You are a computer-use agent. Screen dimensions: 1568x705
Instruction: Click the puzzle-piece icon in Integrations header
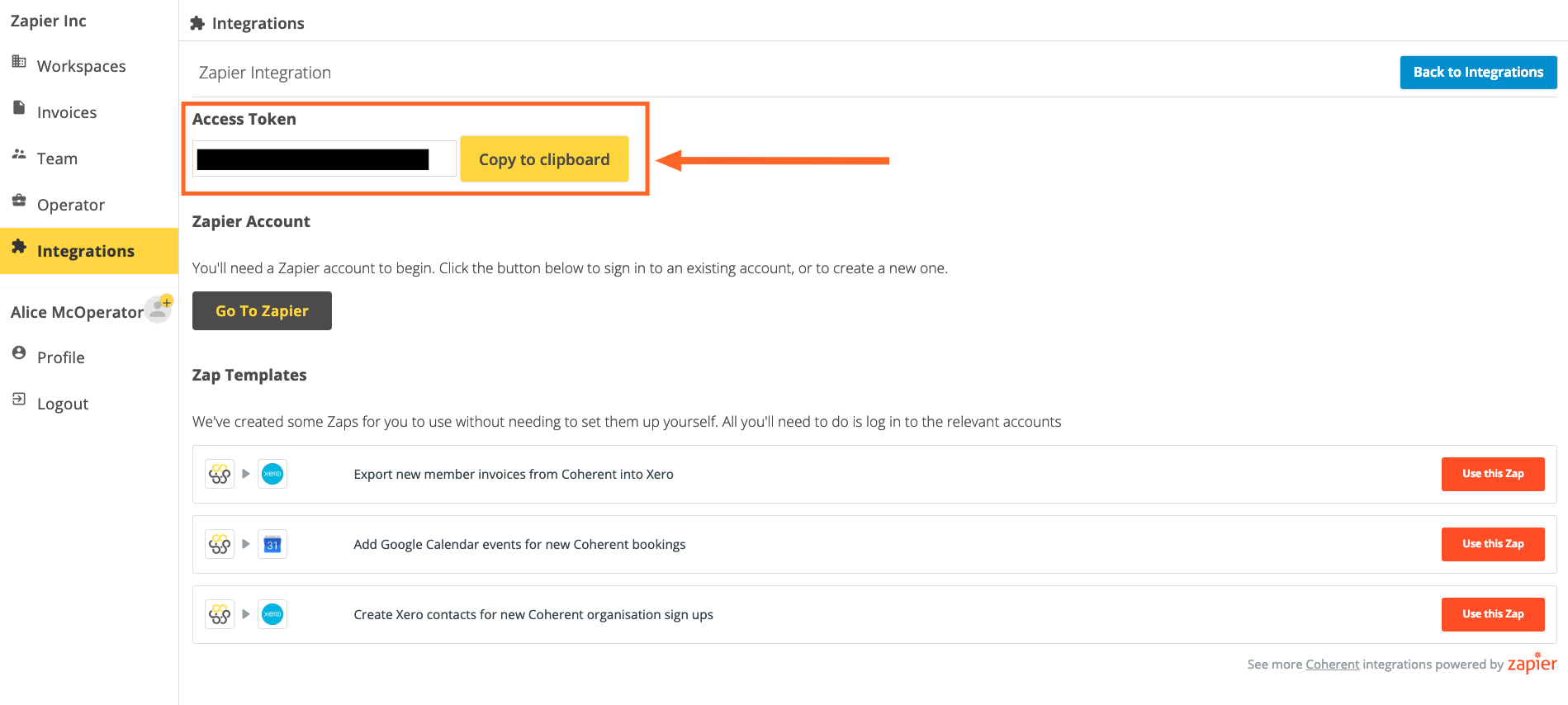tap(197, 23)
